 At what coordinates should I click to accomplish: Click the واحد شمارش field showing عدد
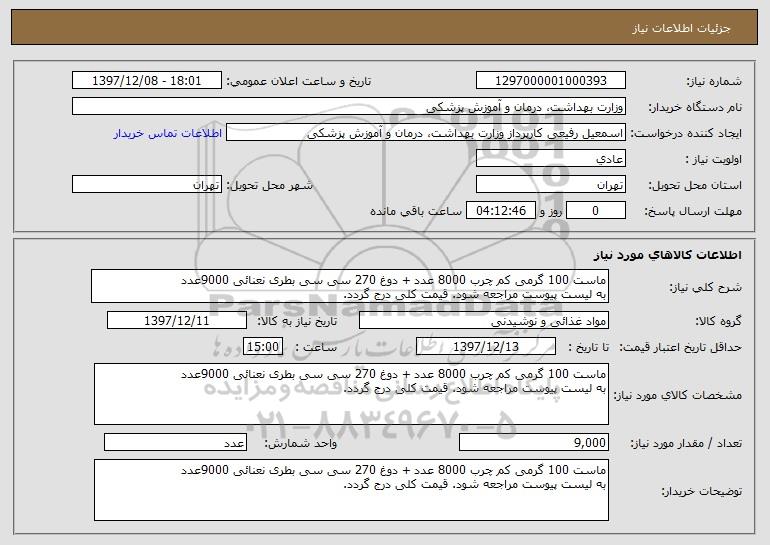(x=175, y=442)
